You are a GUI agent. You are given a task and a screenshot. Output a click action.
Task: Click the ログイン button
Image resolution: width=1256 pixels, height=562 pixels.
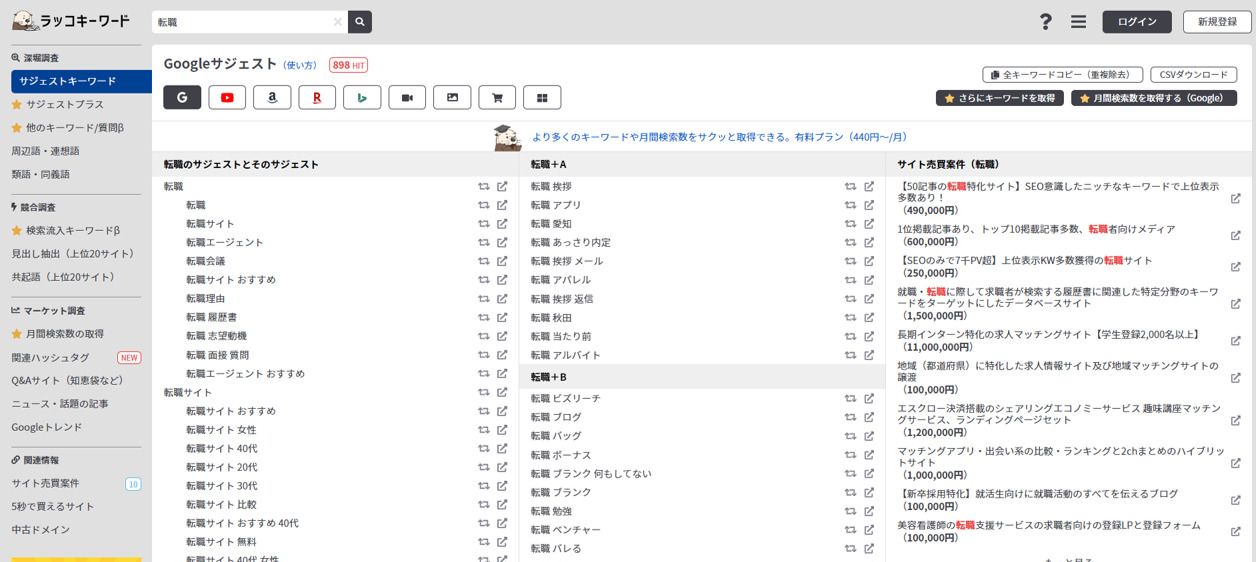(x=1137, y=22)
